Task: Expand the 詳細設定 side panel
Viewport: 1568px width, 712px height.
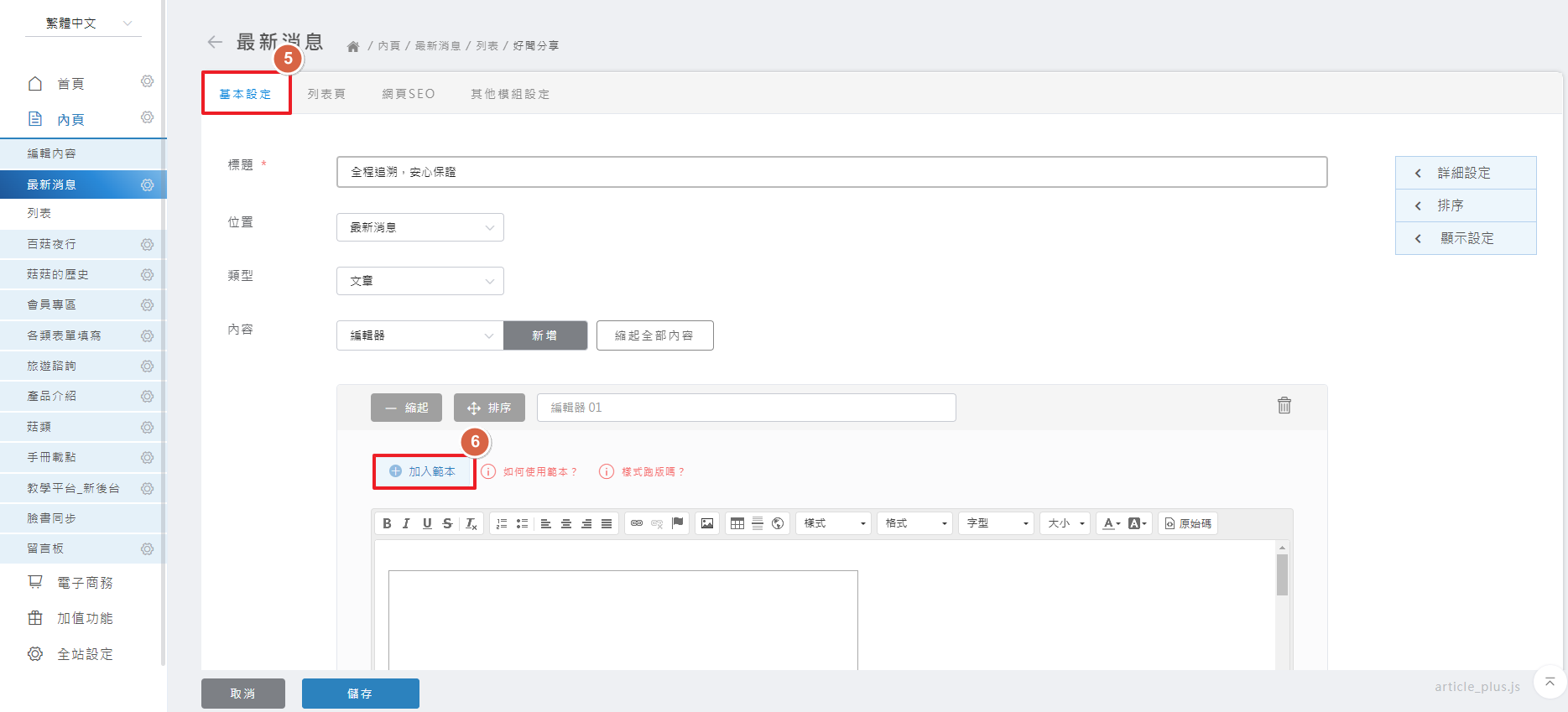Action: coord(1465,173)
